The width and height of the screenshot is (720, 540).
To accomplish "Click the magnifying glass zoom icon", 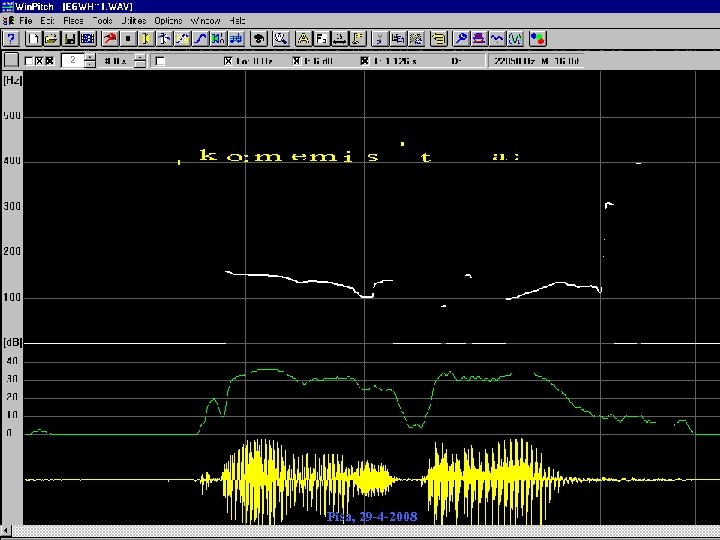I will (x=281, y=39).
